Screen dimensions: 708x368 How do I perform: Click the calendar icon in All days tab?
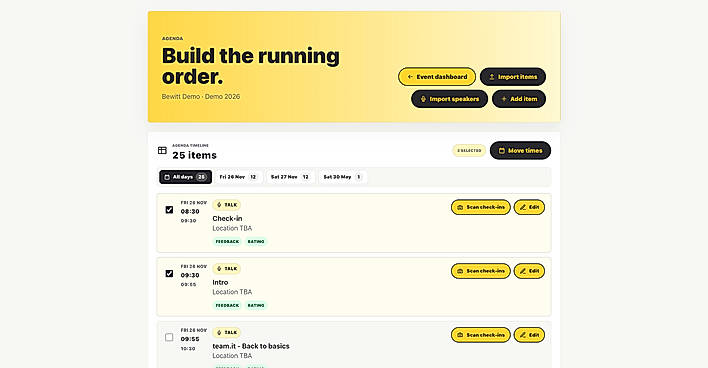[167, 177]
